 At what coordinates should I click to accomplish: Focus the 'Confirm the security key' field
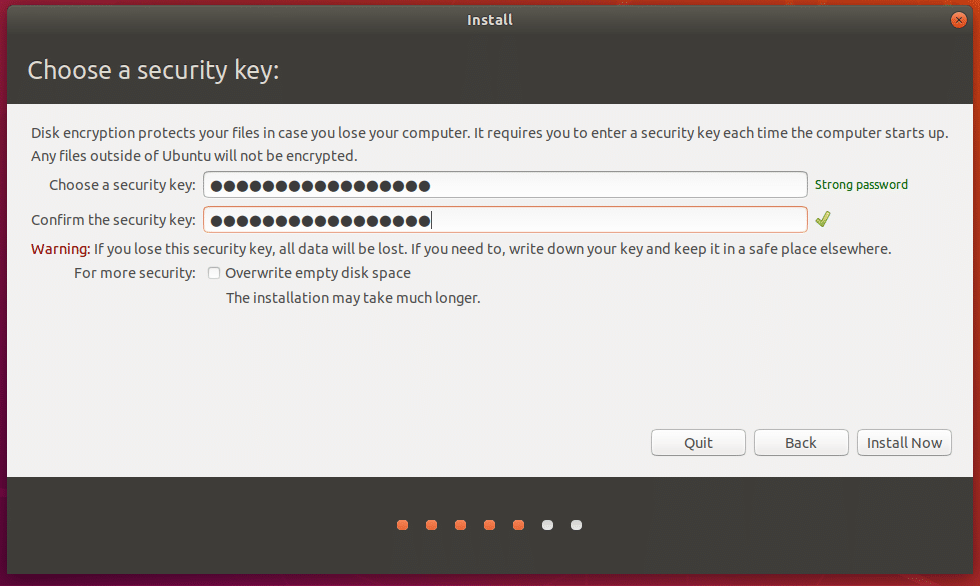(505, 220)
